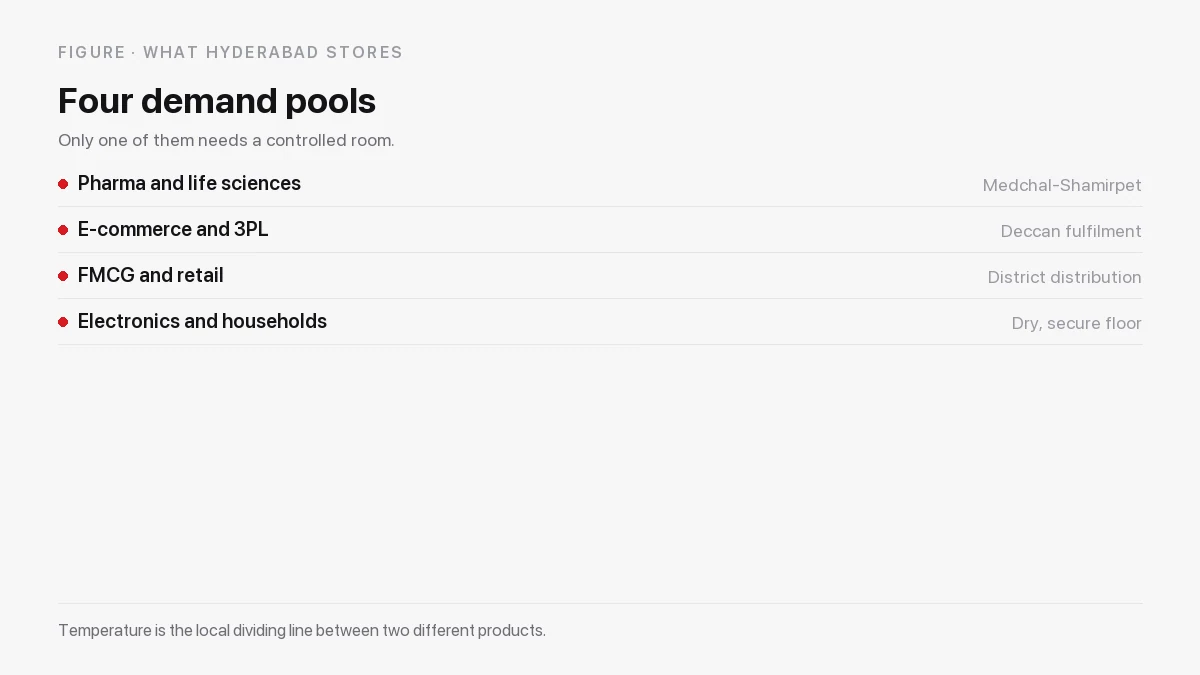Click 3PL in the second list item
The height and width of the screenshot is (675, 1200).
pyautogui.click(x=251, y=230)
